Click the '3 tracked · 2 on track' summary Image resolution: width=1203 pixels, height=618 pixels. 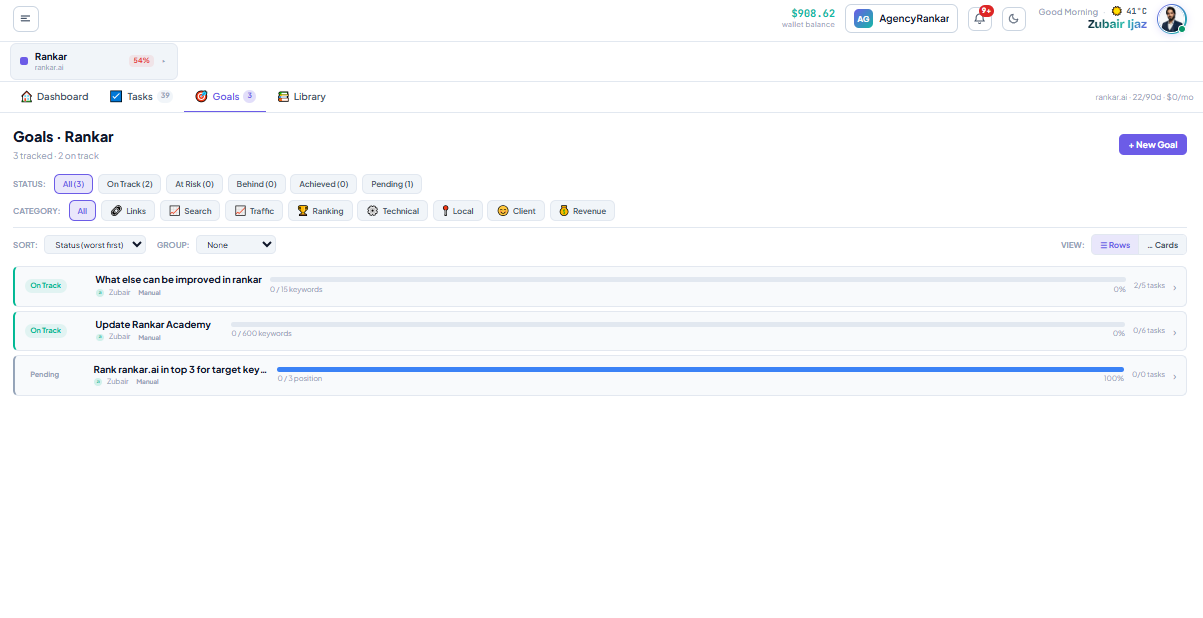(56, 156)
